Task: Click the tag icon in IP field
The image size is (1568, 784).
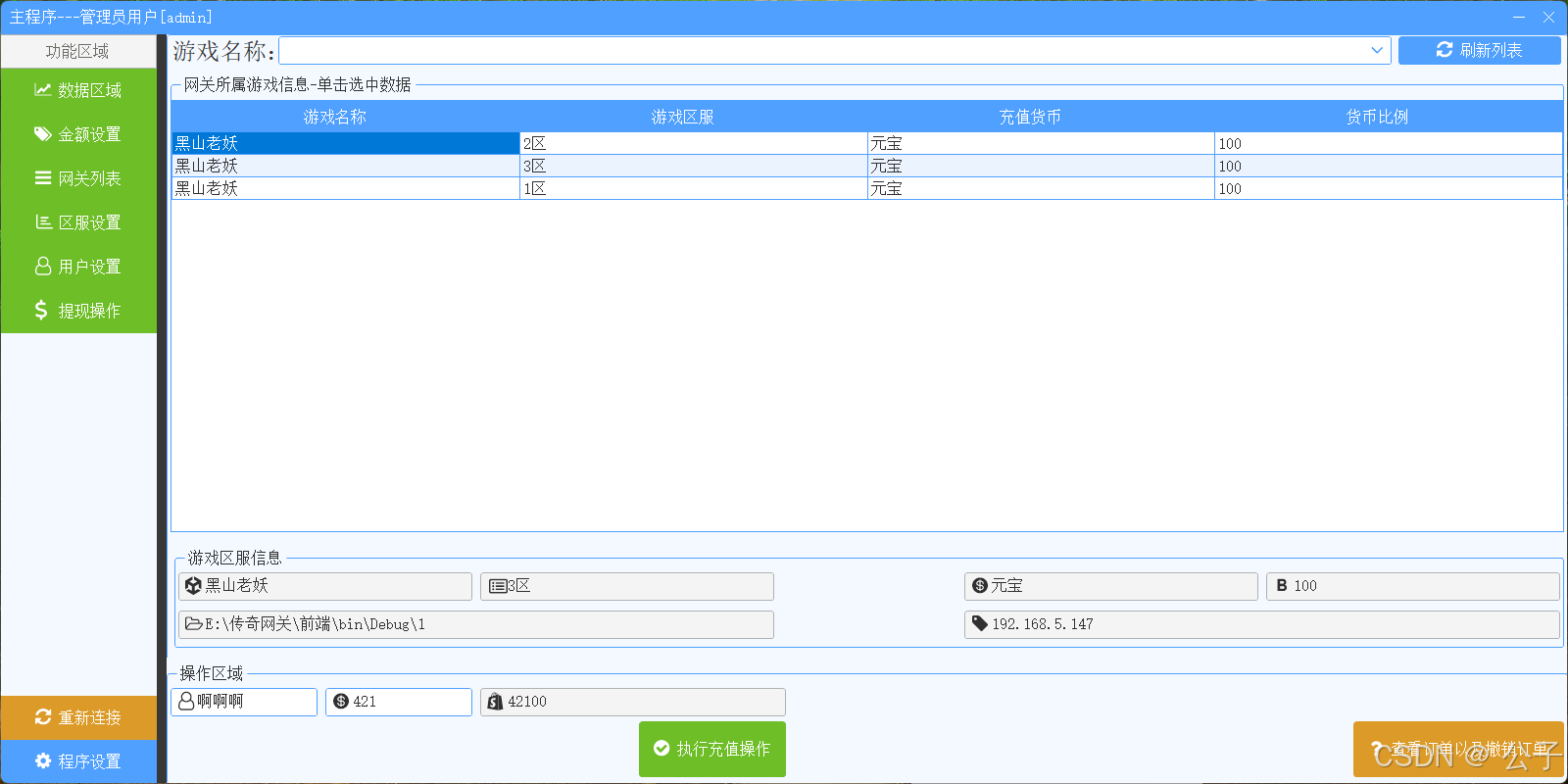Action: tap(980, 623)
